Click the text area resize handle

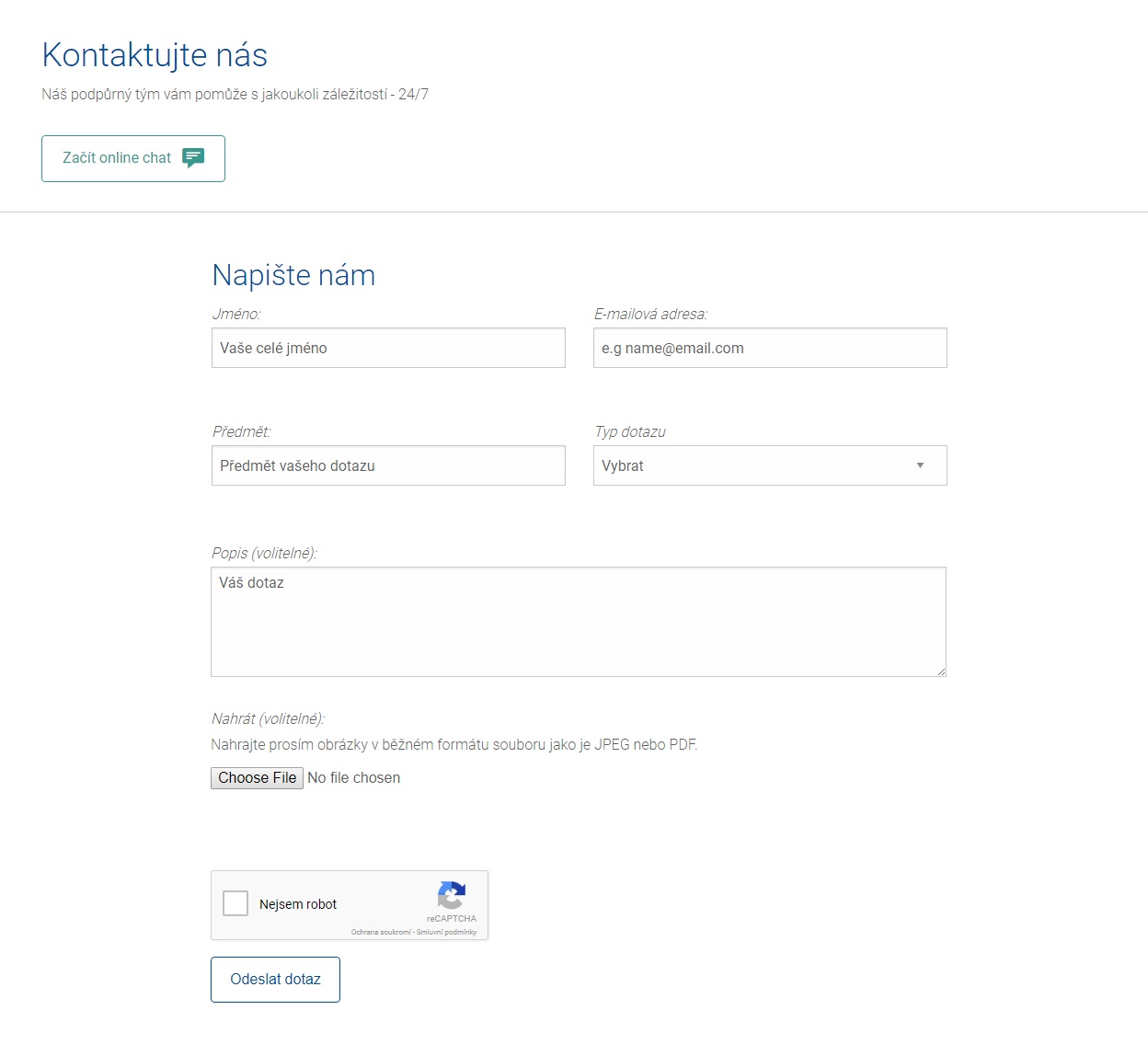pos(941,671)
